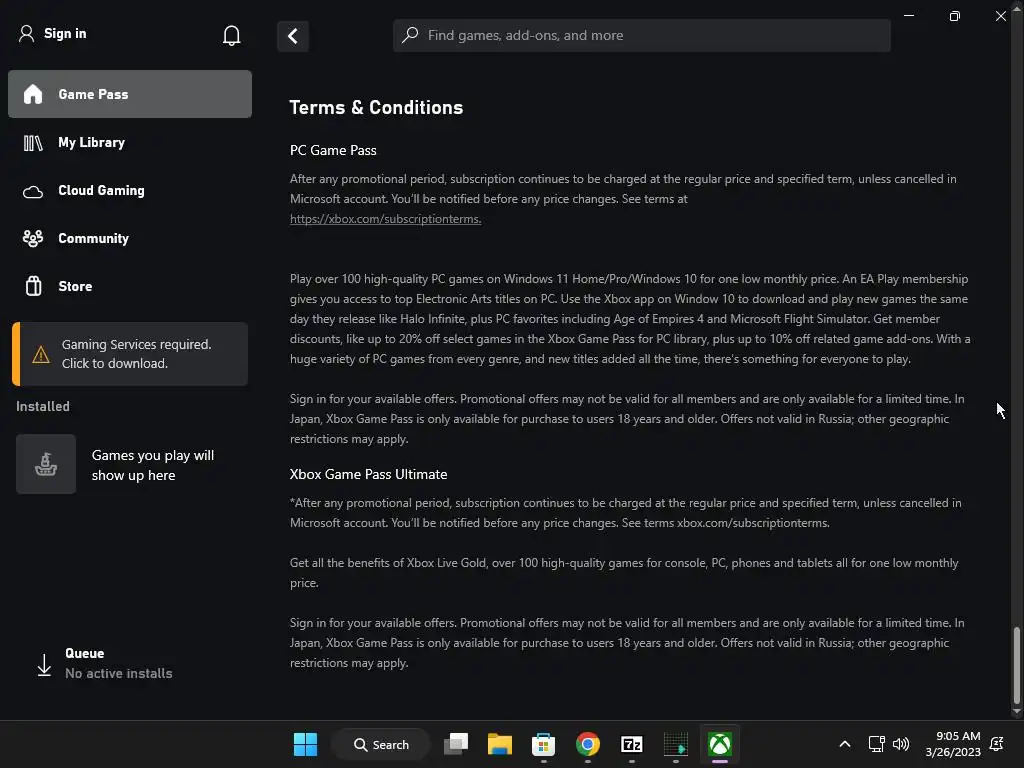
Task: Open the Store section
Action: click(x=130, y=286)
